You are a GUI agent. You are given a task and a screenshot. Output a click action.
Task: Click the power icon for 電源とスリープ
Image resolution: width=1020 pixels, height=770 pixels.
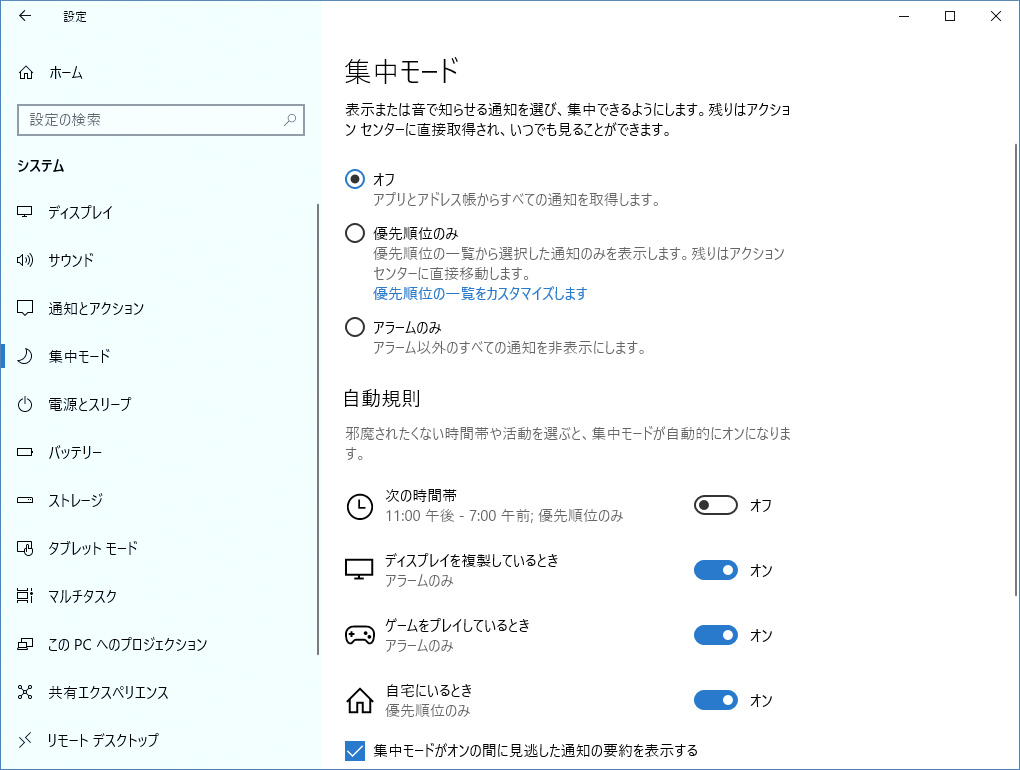[26, 405]
